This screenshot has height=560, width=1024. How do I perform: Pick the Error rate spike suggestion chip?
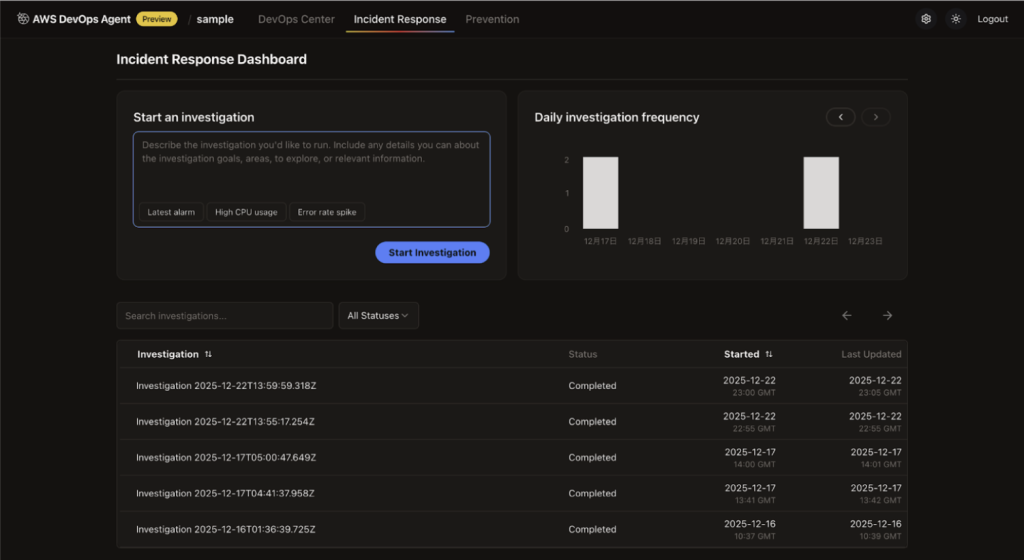(327, 212)
